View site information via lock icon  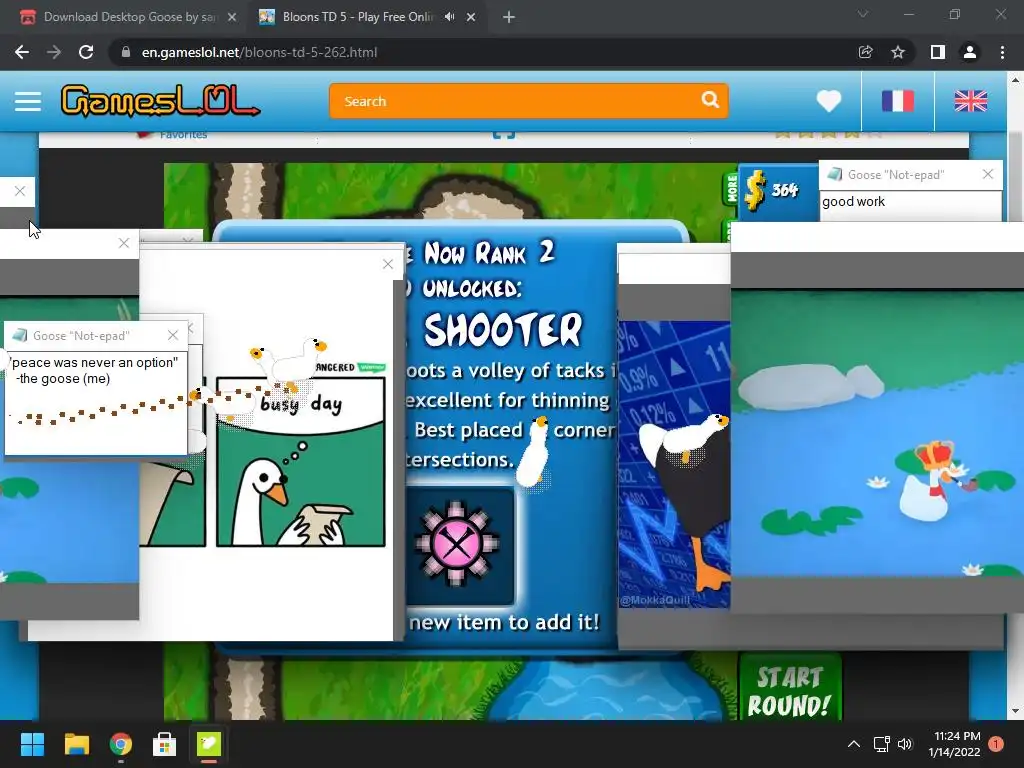click(x=126, y=52)
